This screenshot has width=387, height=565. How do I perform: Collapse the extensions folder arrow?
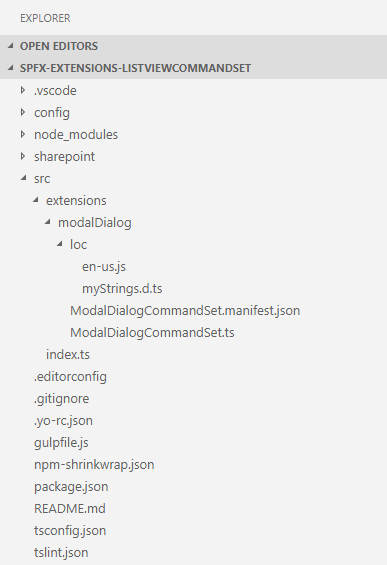pyautogui.click(x=35, y=200)
